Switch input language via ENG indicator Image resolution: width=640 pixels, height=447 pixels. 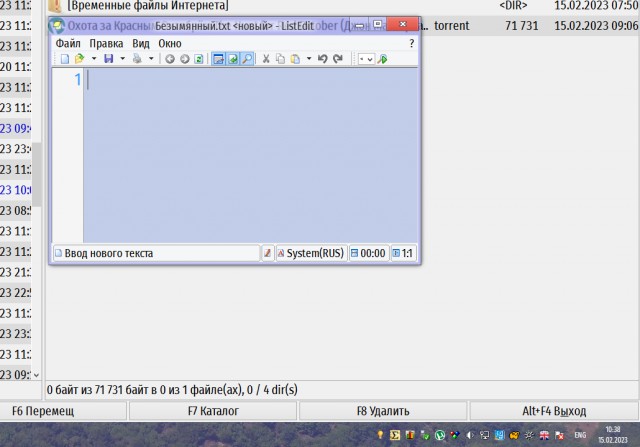pos(580,436)
